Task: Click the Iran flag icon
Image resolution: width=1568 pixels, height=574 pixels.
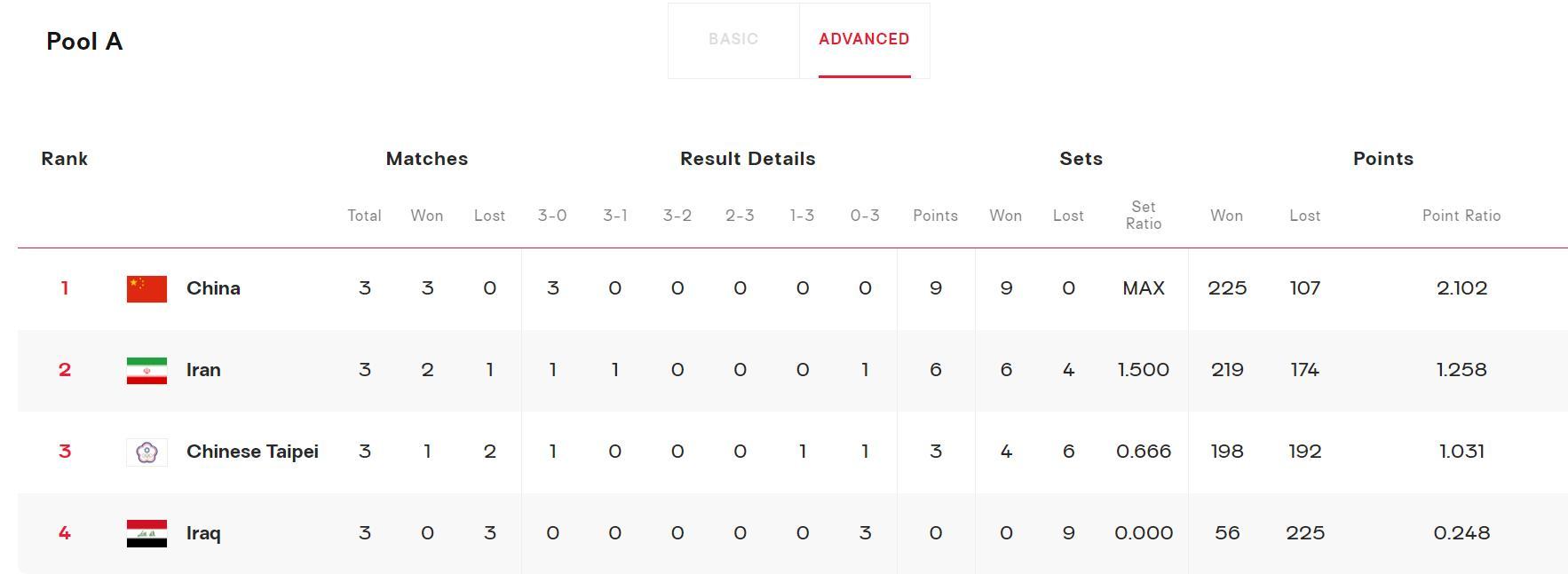Action: [x=147, y=370]
